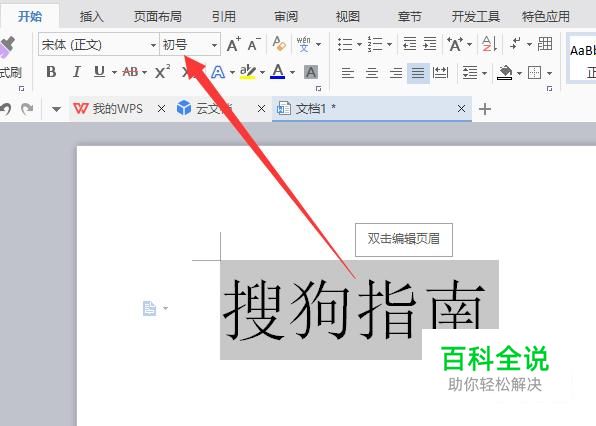
Task: Open Chinese typesetting A tool
Action: coord(455,44)
